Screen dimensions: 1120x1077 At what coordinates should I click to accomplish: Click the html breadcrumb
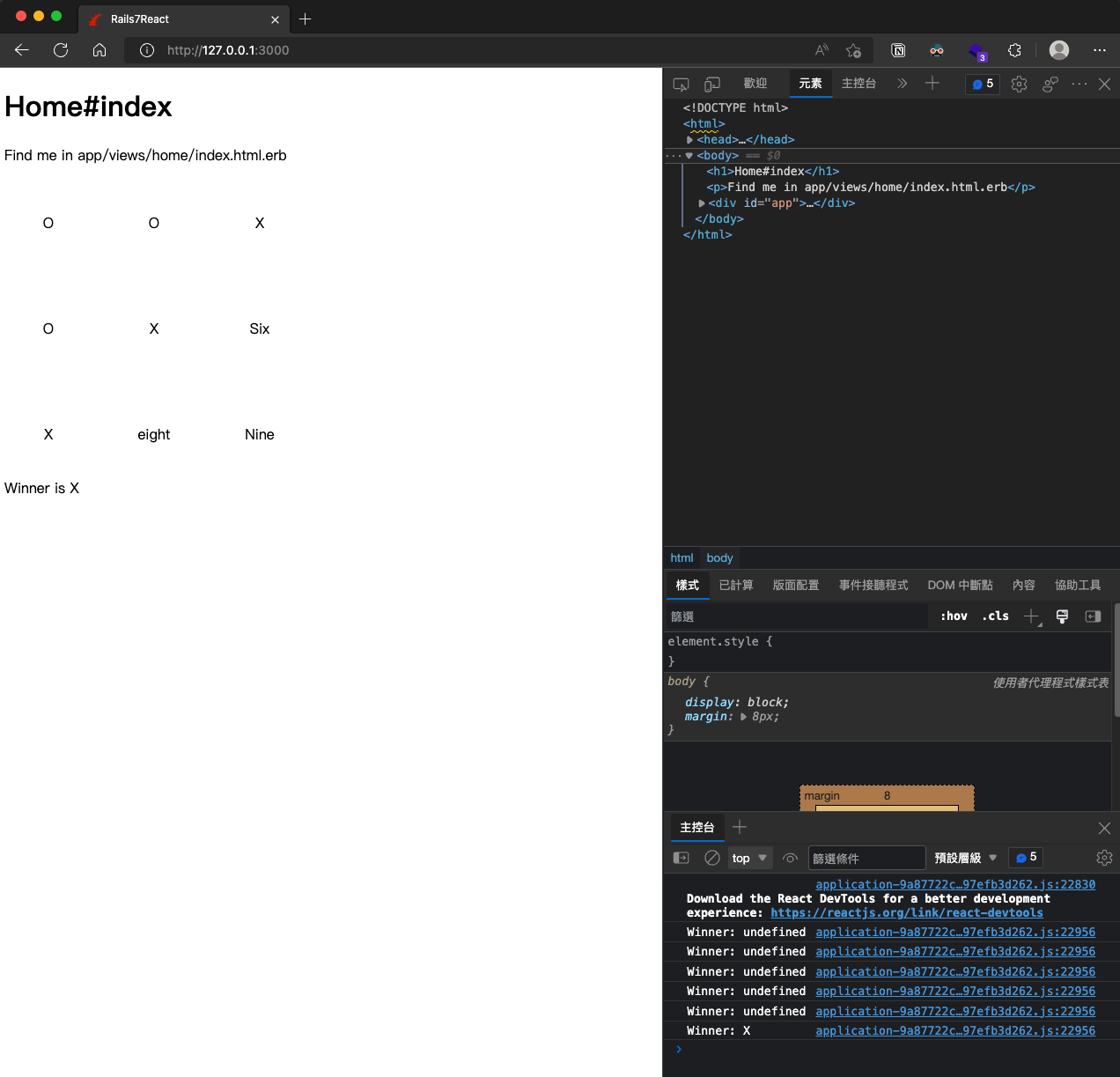[x=682, y=557]
